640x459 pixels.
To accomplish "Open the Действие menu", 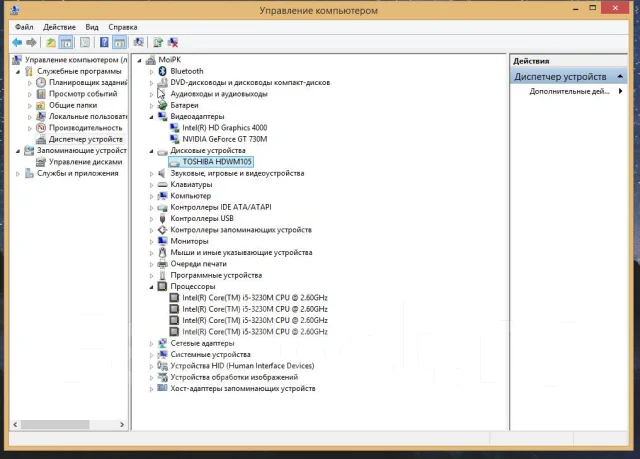I will pos(59,27).
